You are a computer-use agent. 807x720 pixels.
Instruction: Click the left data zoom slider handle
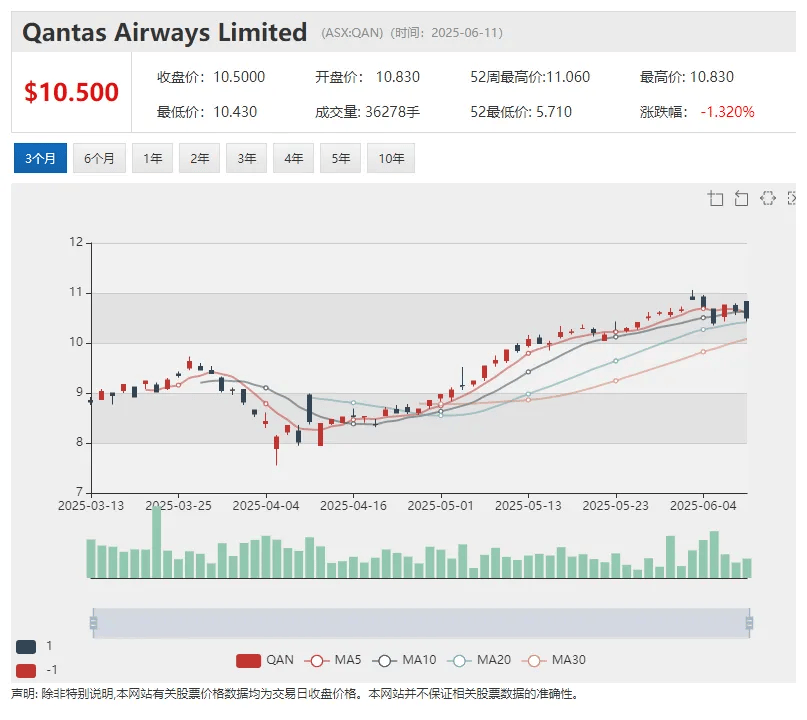[x=93, y=623]
